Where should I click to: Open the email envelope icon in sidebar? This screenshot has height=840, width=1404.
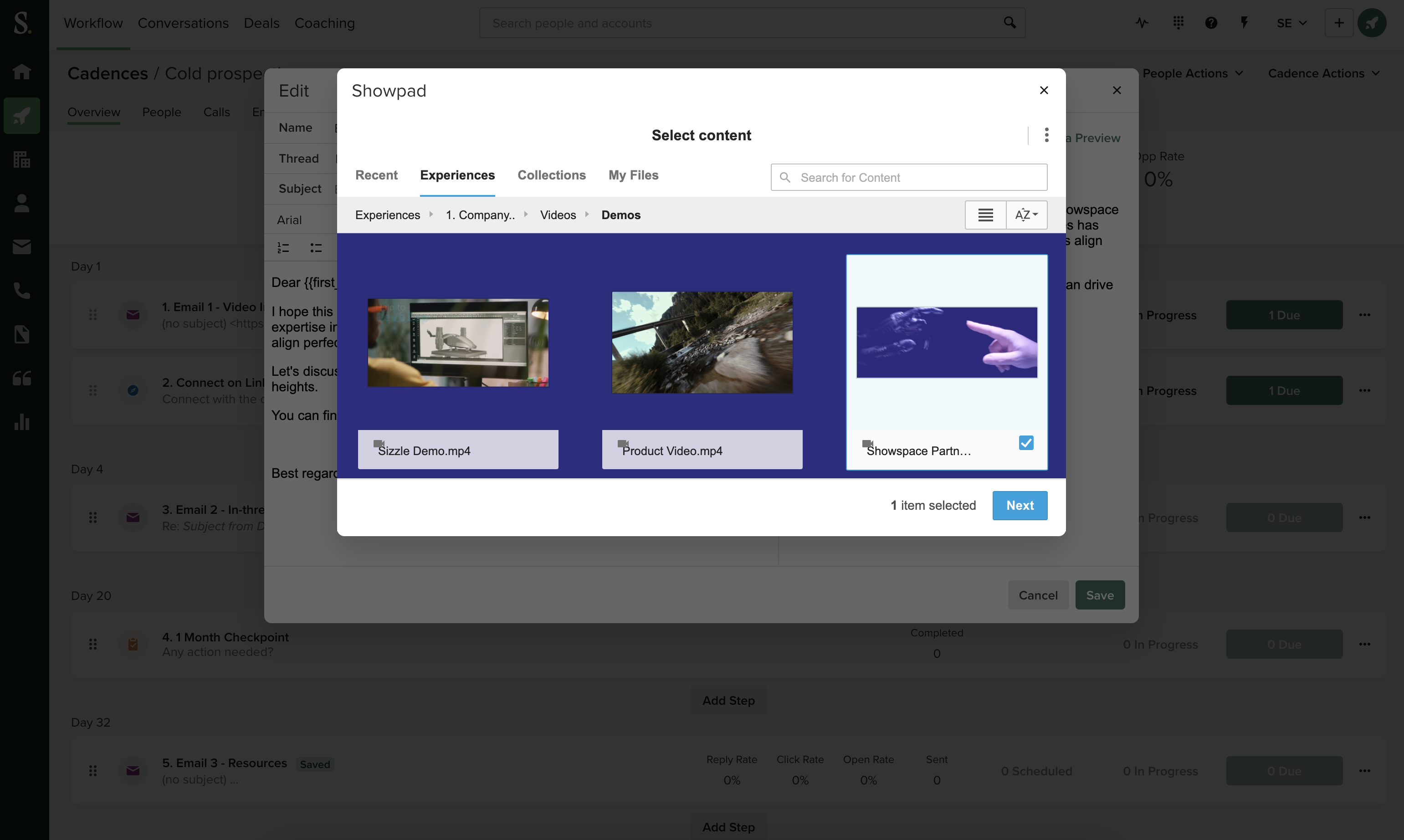coord(21,247)
